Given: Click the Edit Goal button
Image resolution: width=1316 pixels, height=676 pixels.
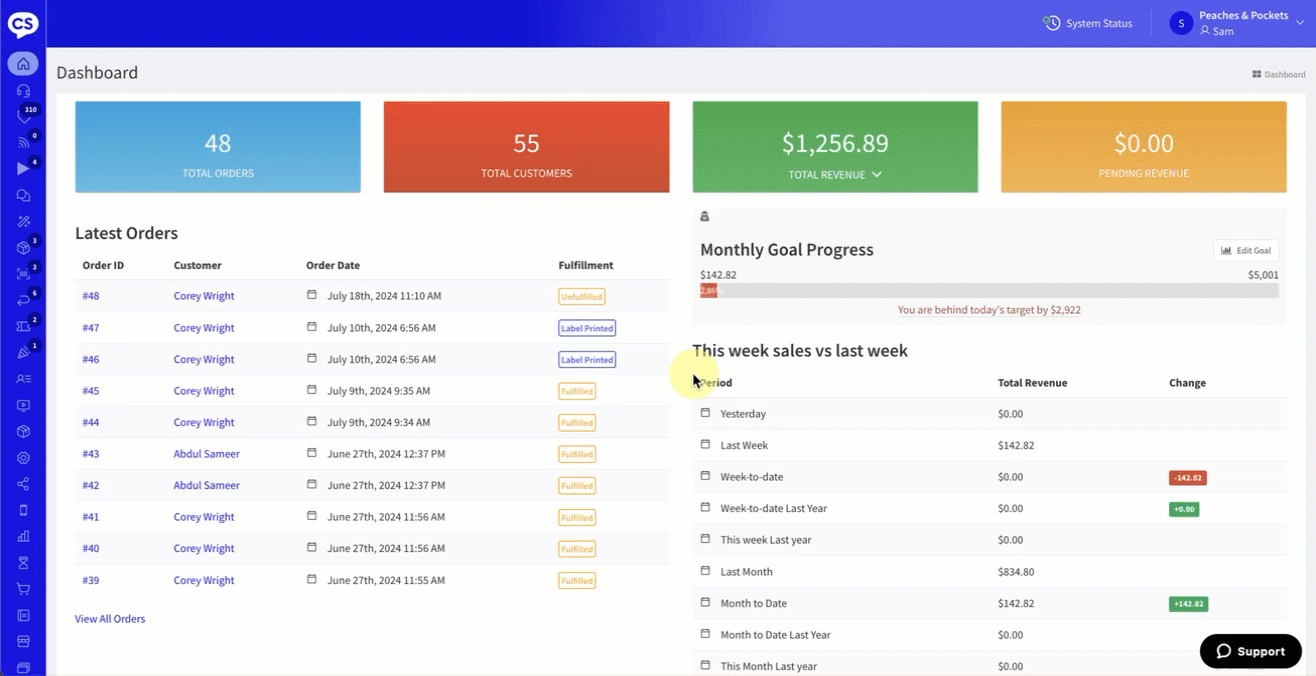Looking at the screenshot, I should [x=1245, y=251].
